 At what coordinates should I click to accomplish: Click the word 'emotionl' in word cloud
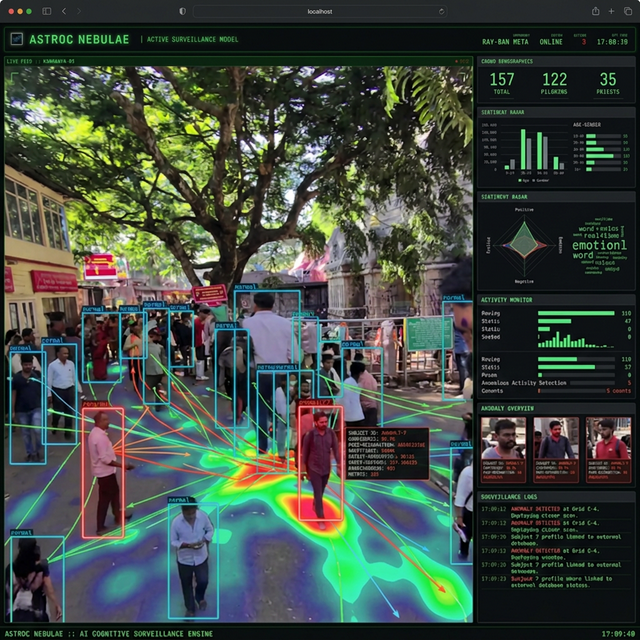[x=599, y=245]
